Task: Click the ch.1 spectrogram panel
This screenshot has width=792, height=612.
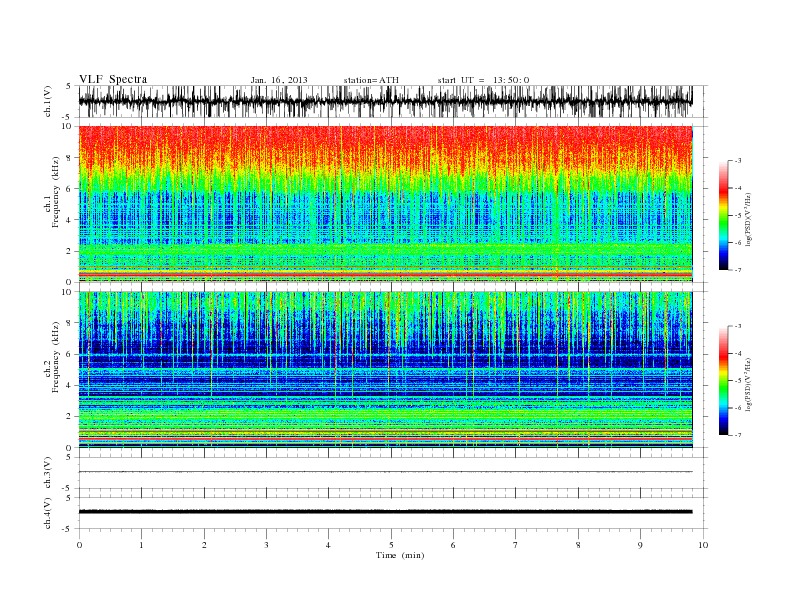Action: tap(385, 203)
